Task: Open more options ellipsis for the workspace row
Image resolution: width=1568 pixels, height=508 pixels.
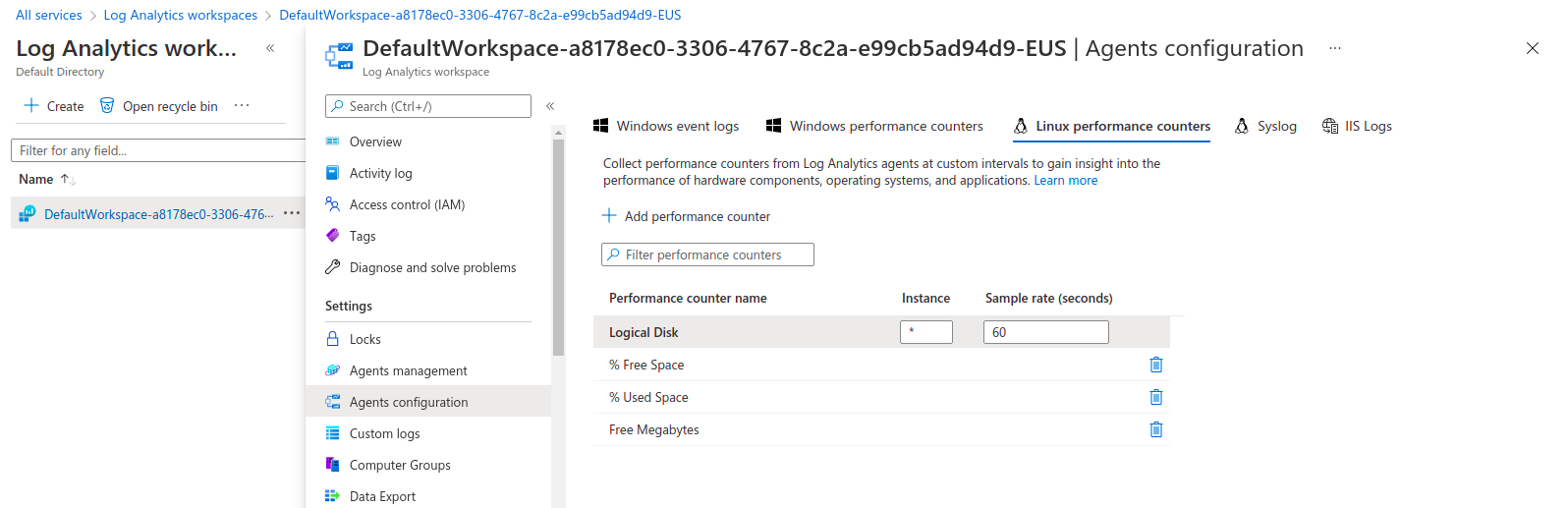Action: click(x=292, y=213)
